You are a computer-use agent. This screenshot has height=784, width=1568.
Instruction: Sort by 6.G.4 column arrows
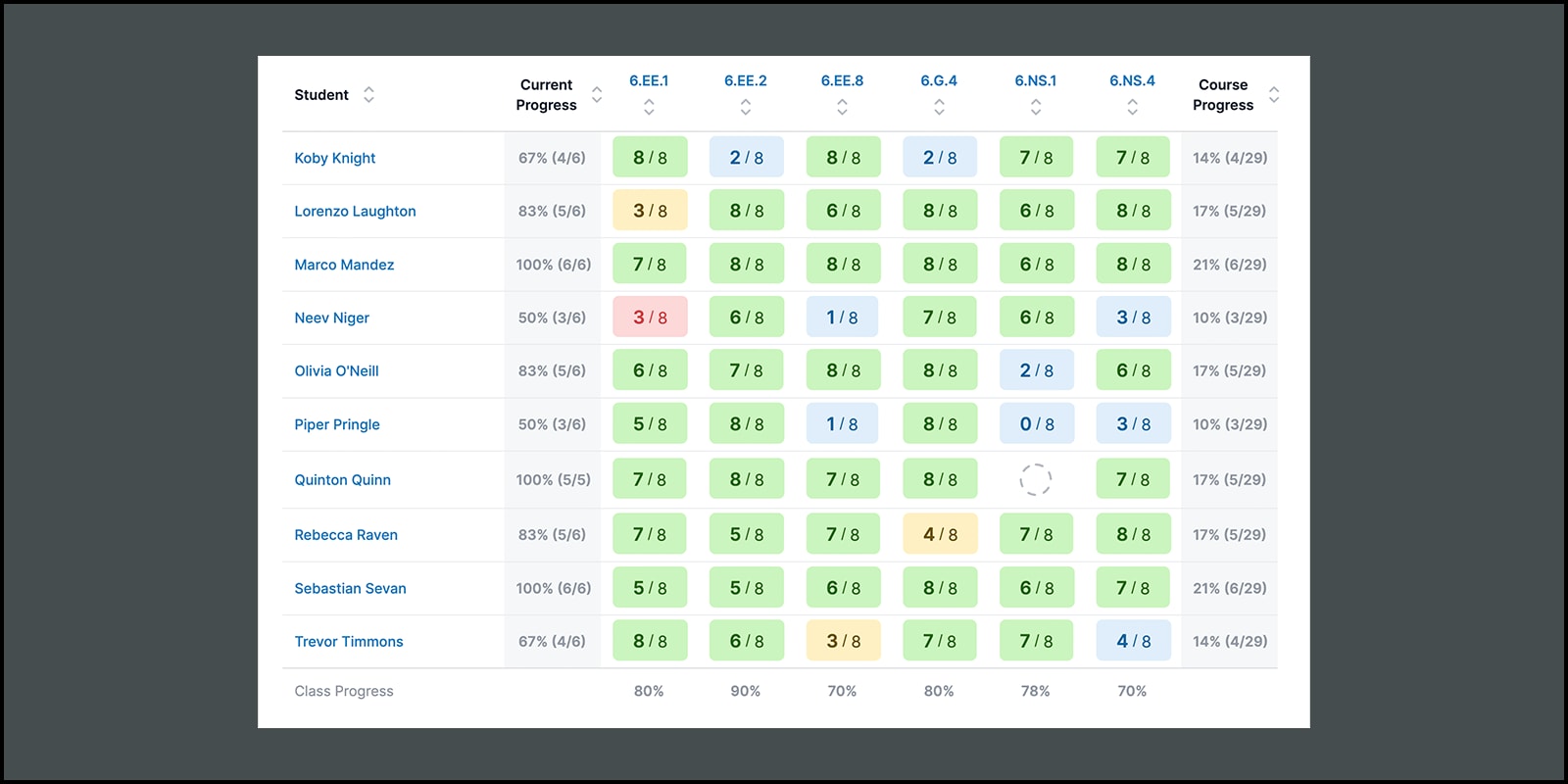939,107
